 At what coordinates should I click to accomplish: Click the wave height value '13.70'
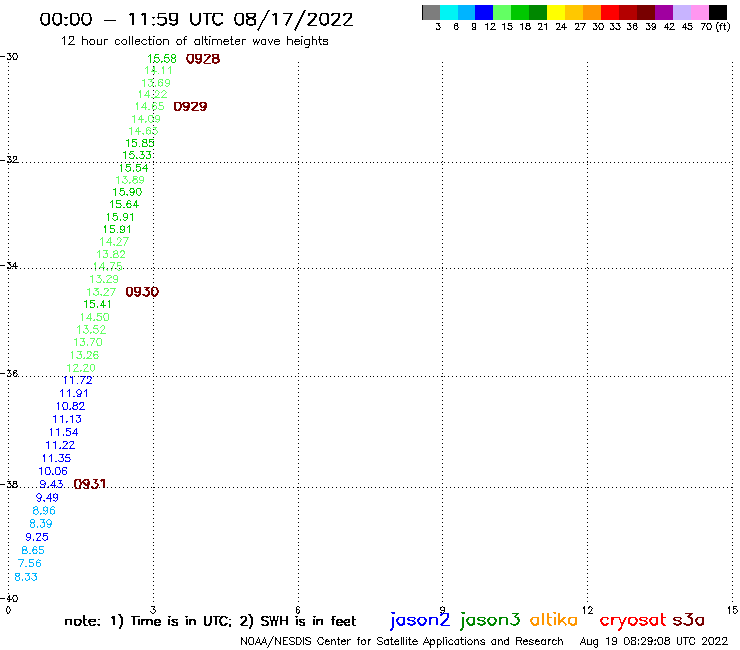click(88, 342)
